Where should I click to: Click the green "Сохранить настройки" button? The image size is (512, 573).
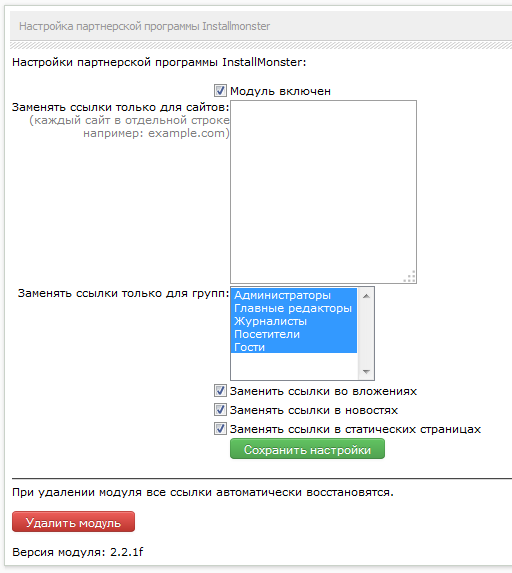point(307,449)
